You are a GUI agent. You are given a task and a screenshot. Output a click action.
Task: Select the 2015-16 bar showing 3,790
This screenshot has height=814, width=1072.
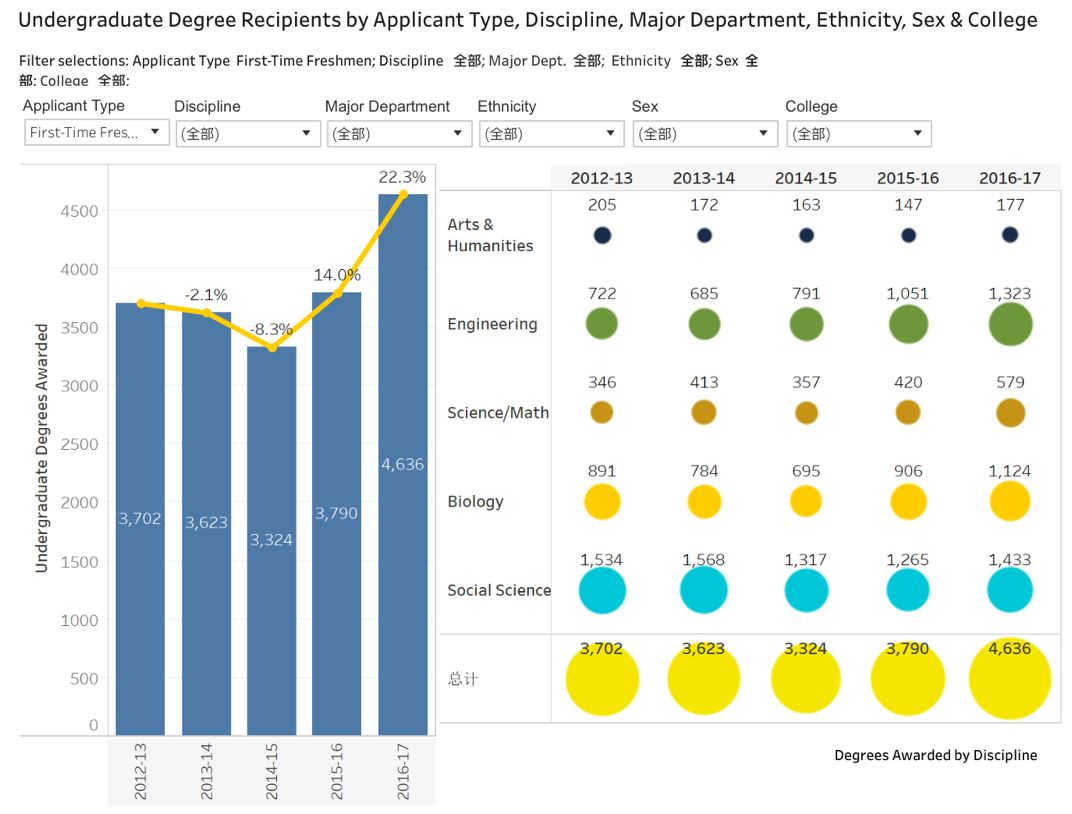tap(336, 513)
